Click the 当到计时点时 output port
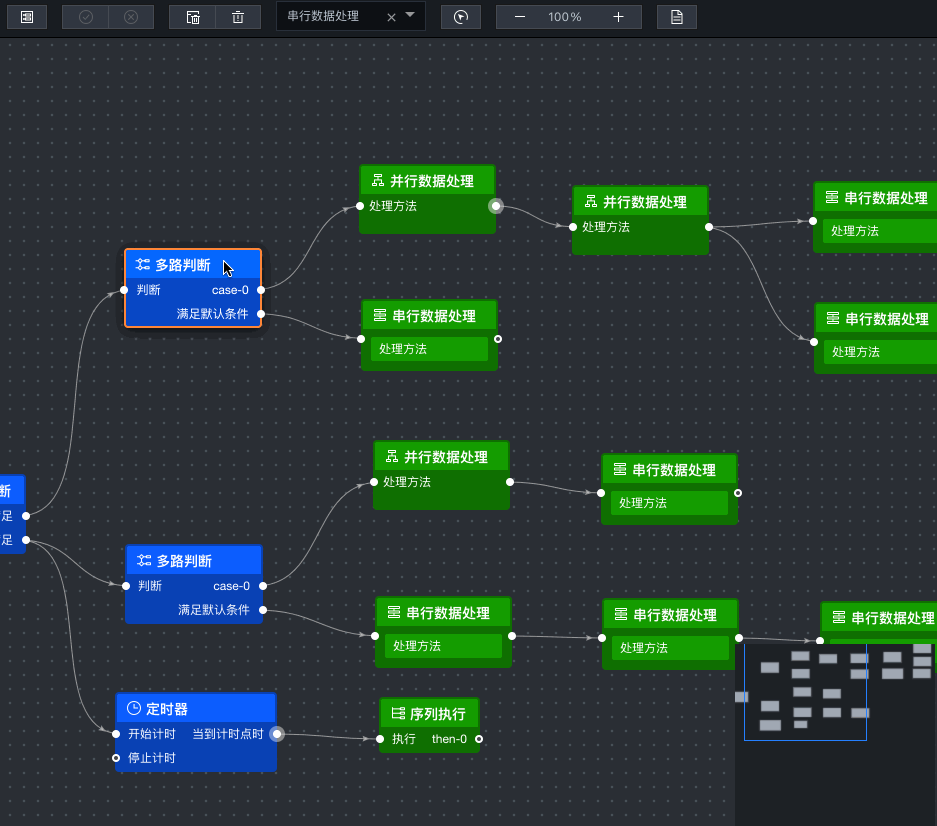Image resolution: width=937 pixels, height=826 pixels. pyautogui.click(x=277, y=734)
